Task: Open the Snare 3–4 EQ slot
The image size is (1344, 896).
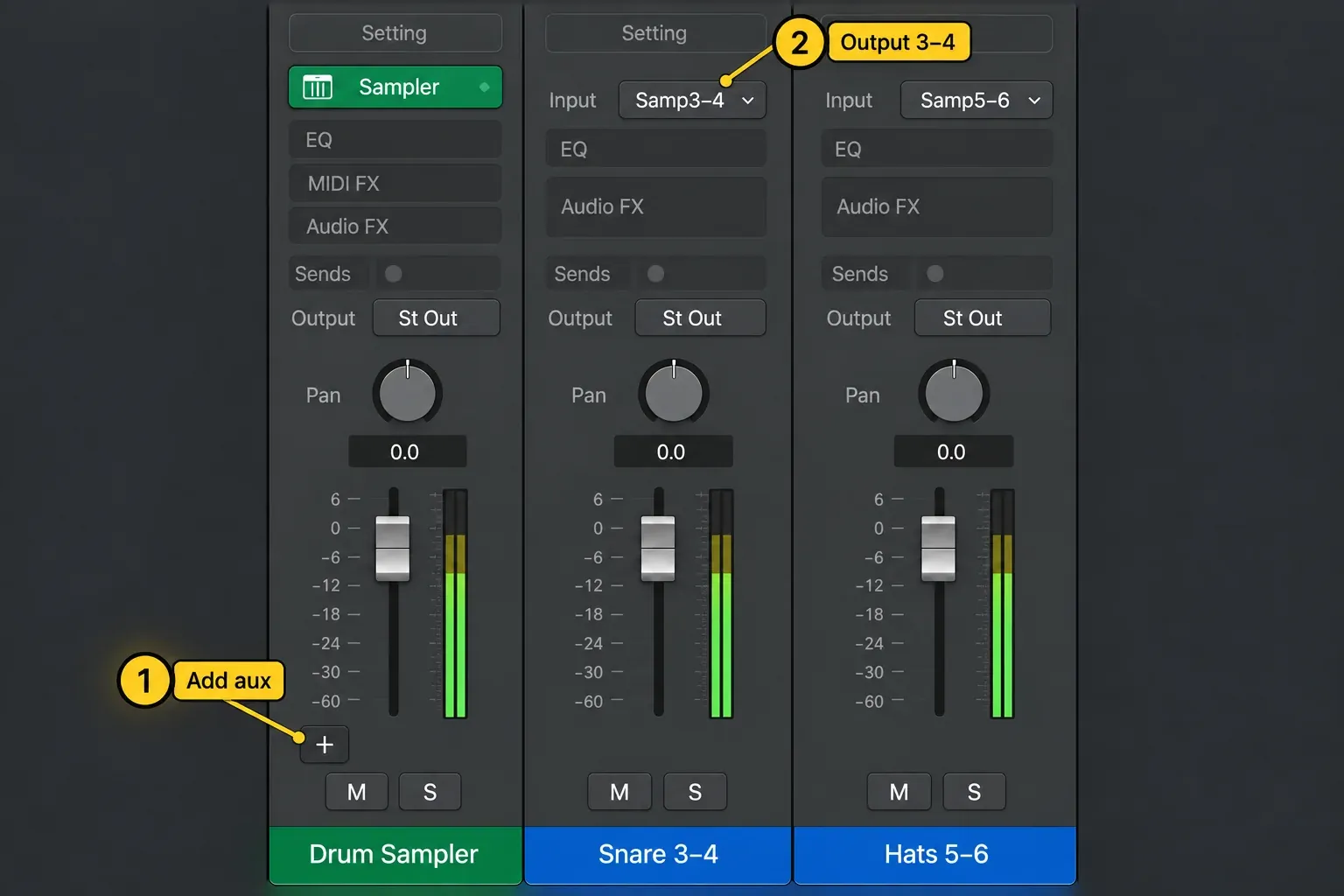Action: click(656, 149)
